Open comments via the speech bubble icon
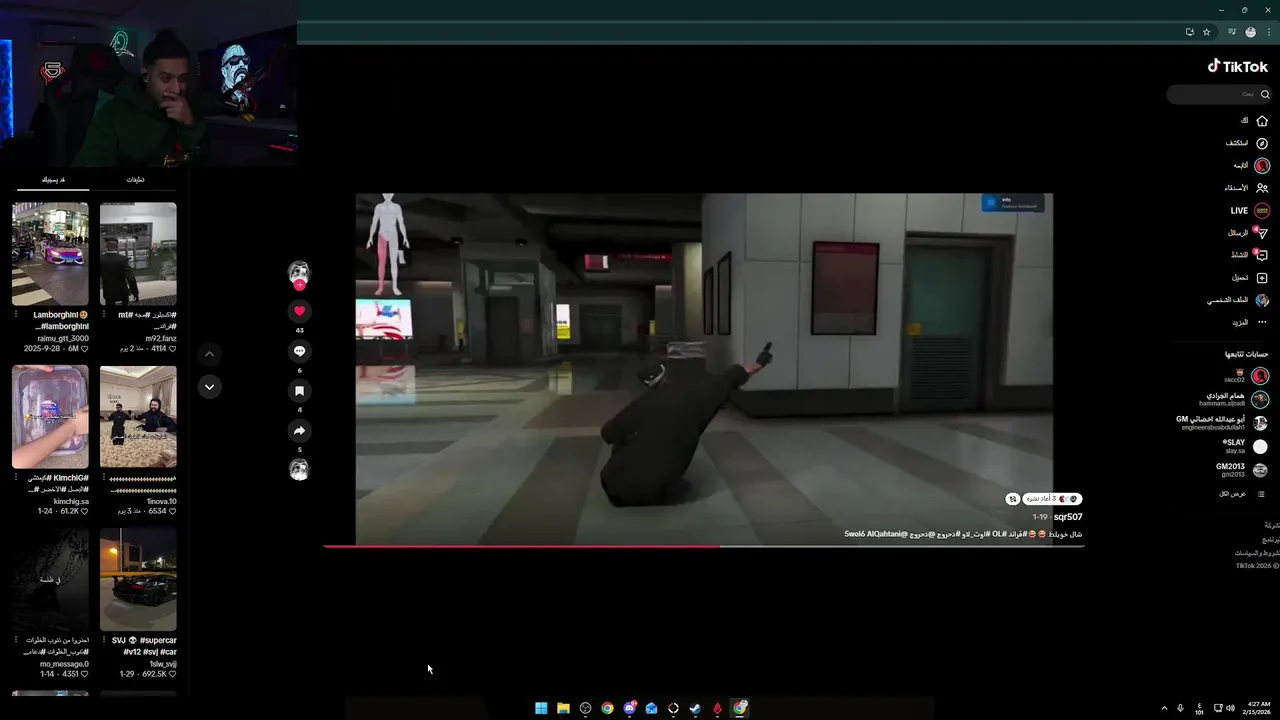Image resolution: width=1280 pixels, height=720 pixels. click(x=299, y=351)
